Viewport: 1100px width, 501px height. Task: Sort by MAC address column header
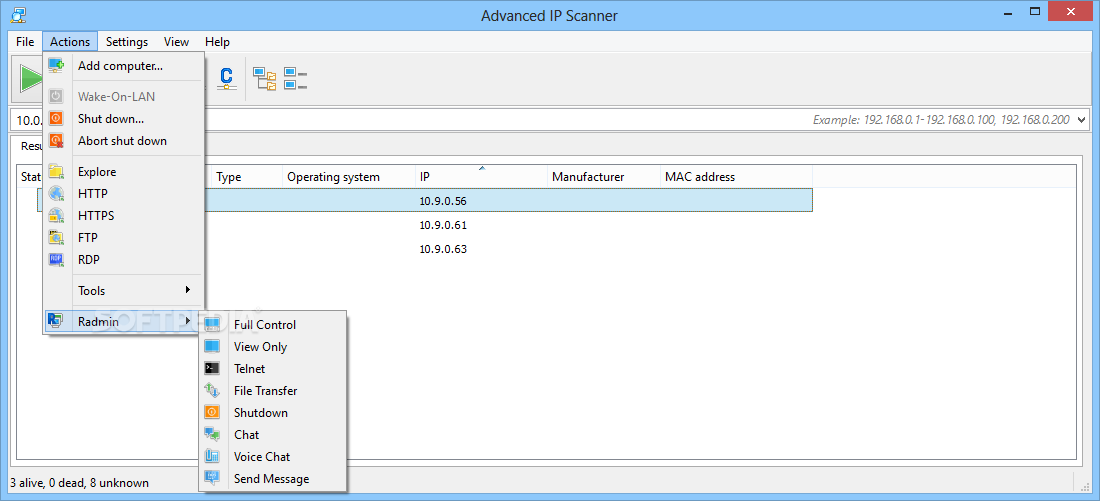click(x=736, y=177)
